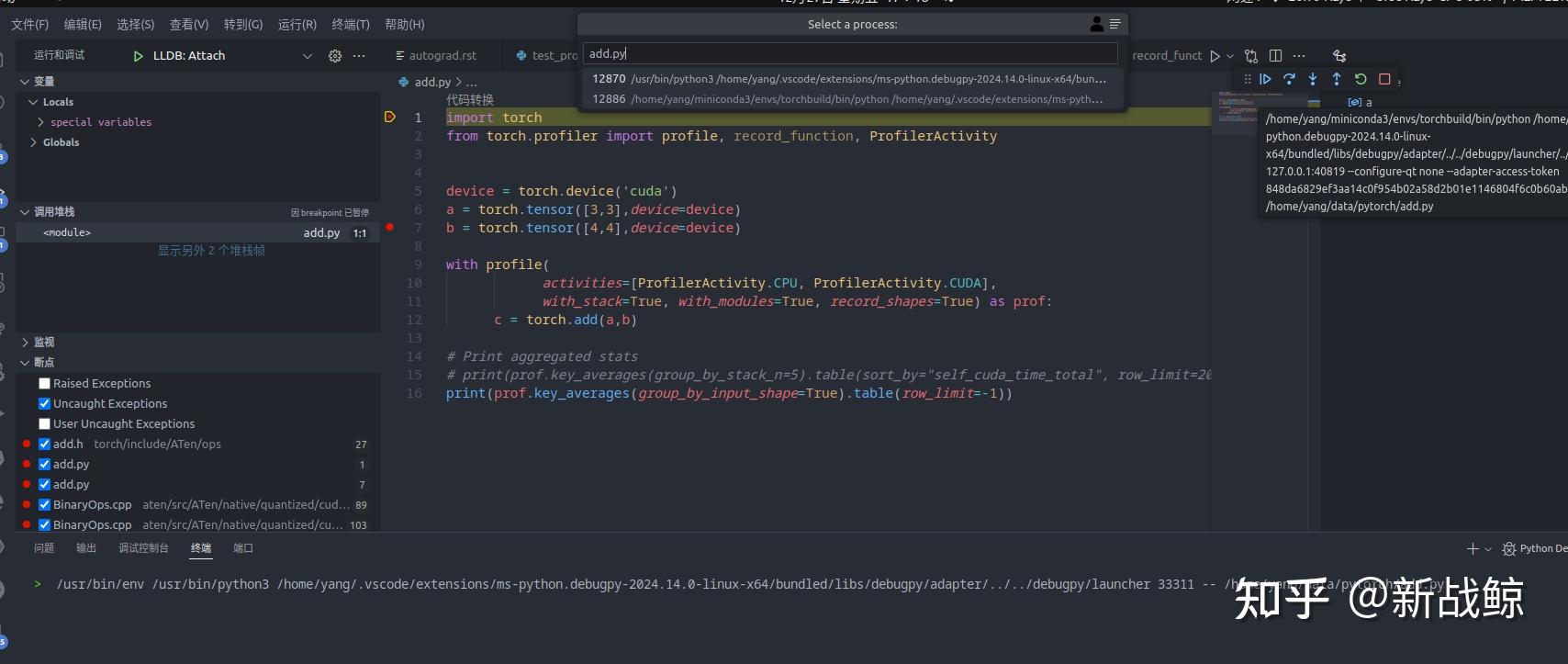Image resolution: width=1568 pixels, height=664 pixels.
Task: Click the Step Over debug icon
Action: coord(1289,80)
